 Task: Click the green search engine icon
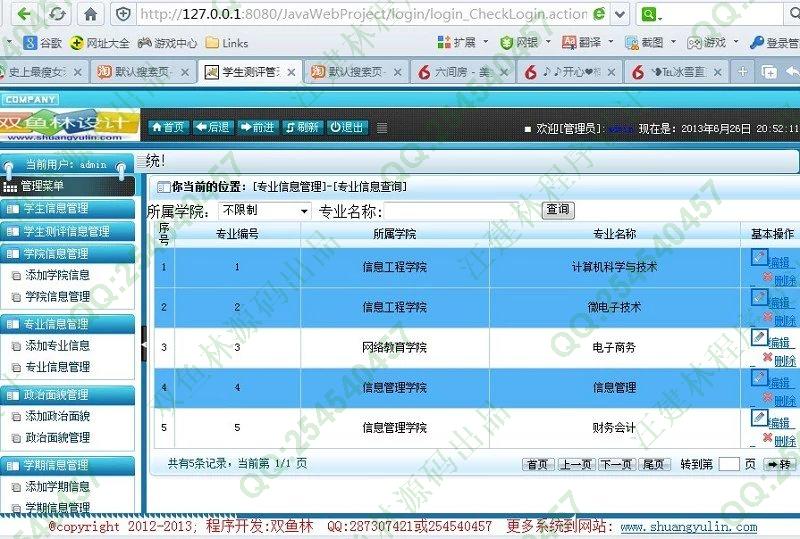(648, 14)
